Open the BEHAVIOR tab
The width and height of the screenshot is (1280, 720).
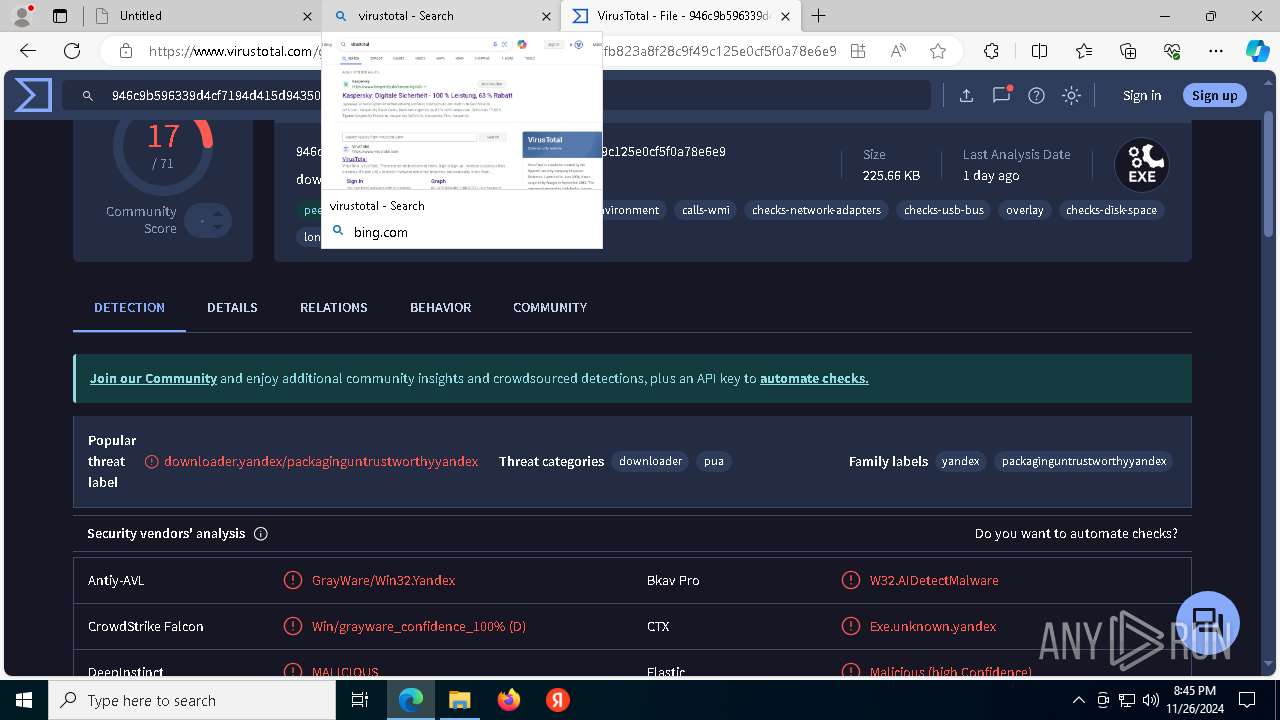440,307
